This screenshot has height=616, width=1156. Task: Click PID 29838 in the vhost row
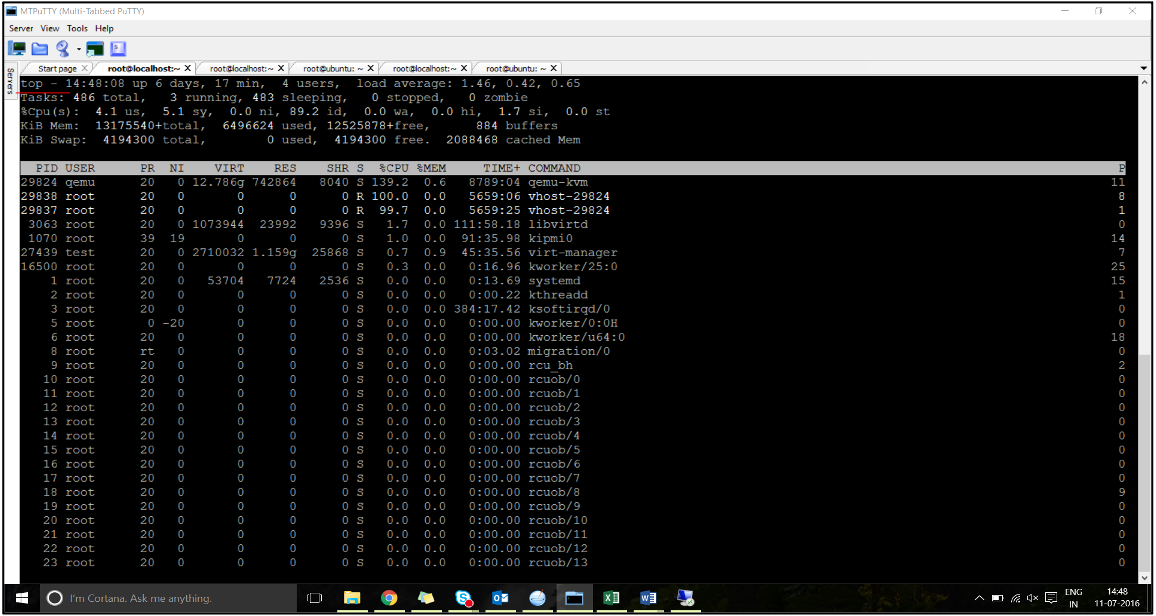[x=39, y=196]
